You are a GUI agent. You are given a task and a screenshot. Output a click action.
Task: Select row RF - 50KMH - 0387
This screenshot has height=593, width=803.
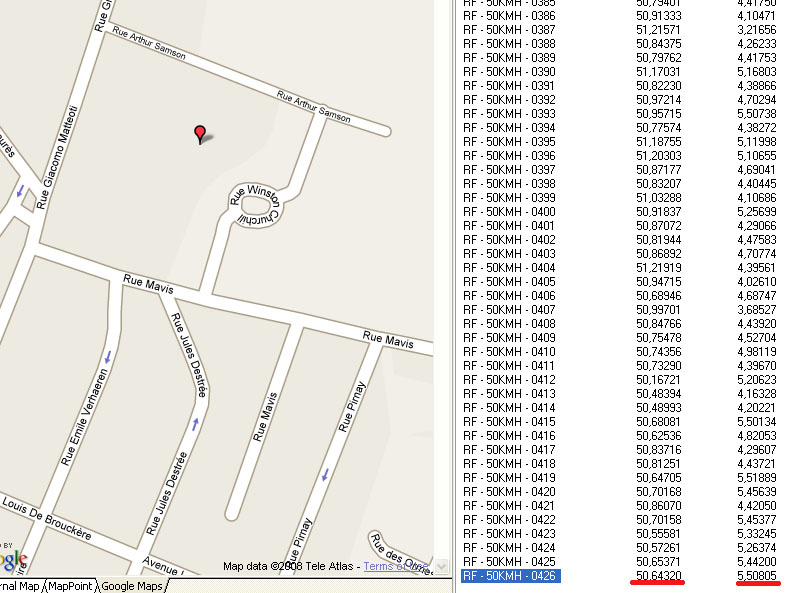[508, 30]
